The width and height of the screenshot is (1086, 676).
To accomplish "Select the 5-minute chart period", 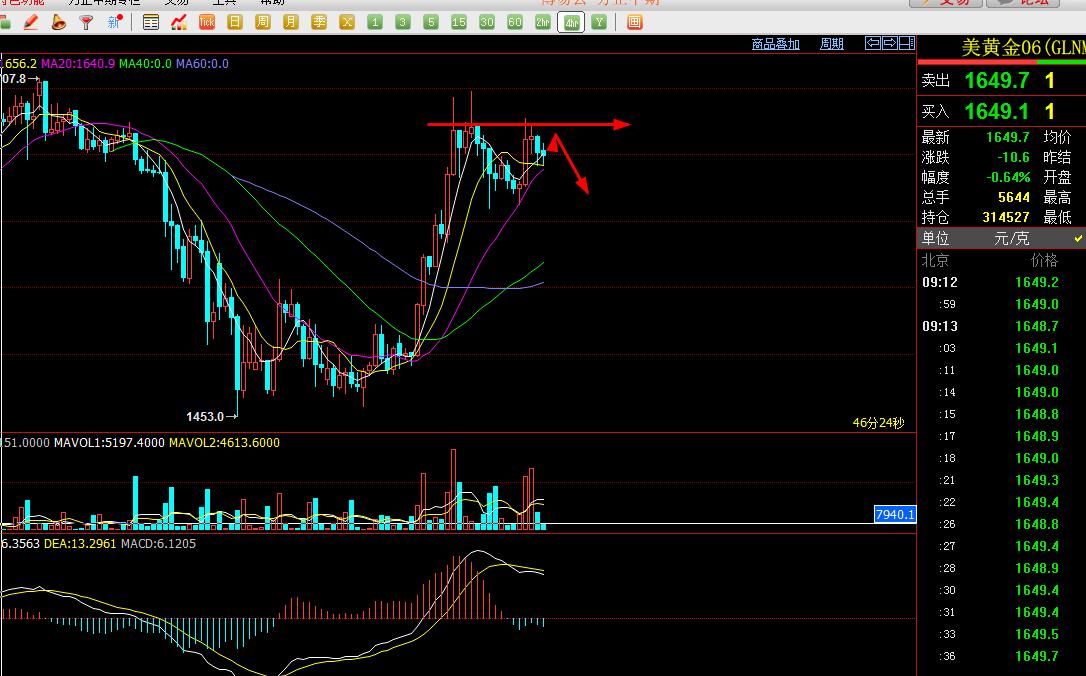I will click(431, 22).
